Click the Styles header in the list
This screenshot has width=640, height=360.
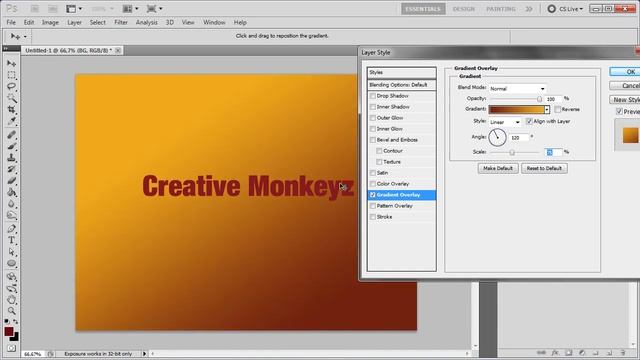(x=402, y=72)
